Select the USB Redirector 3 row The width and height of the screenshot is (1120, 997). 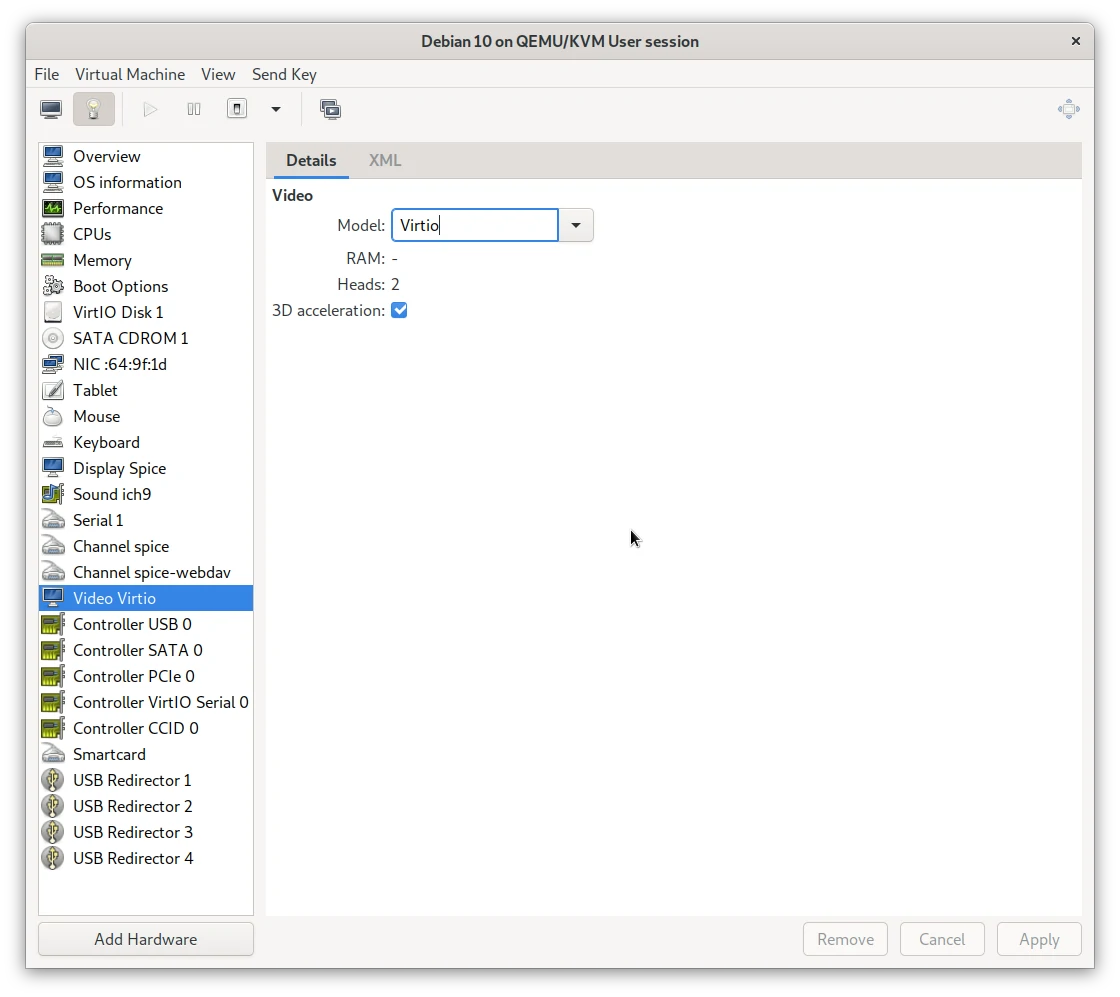point(146,832)
